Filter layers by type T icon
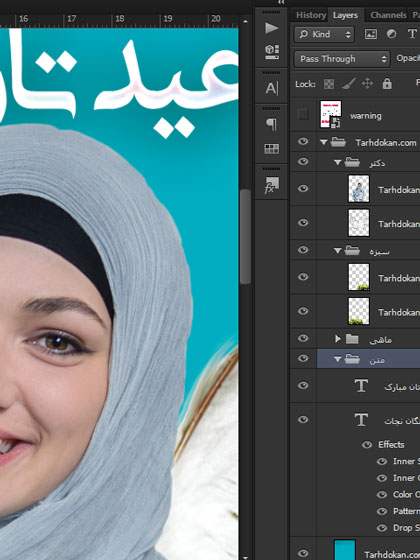This screenshot has height=560, width=420. click(x=412, y=34)
